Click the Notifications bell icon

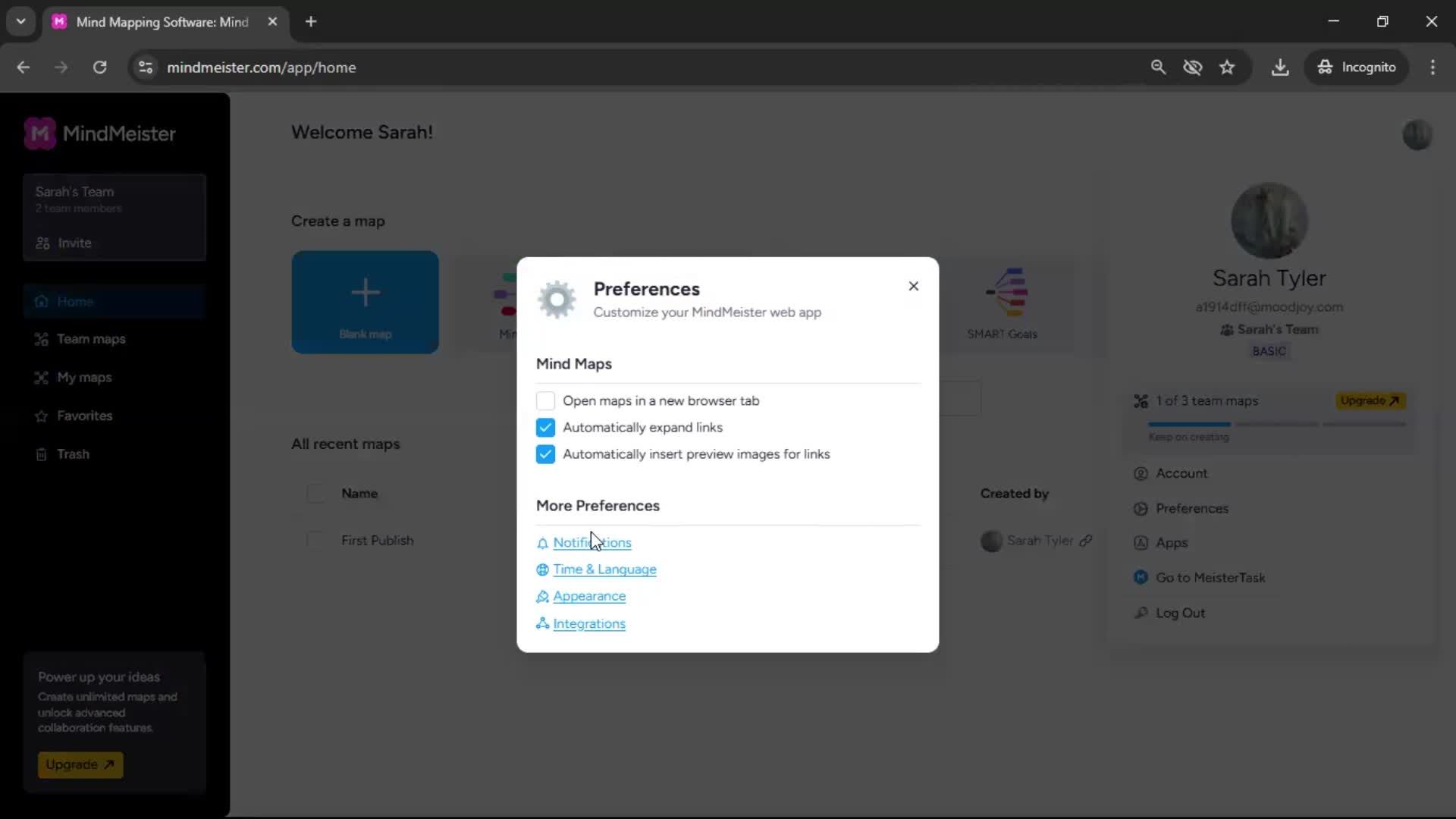(x=542, y=543)
